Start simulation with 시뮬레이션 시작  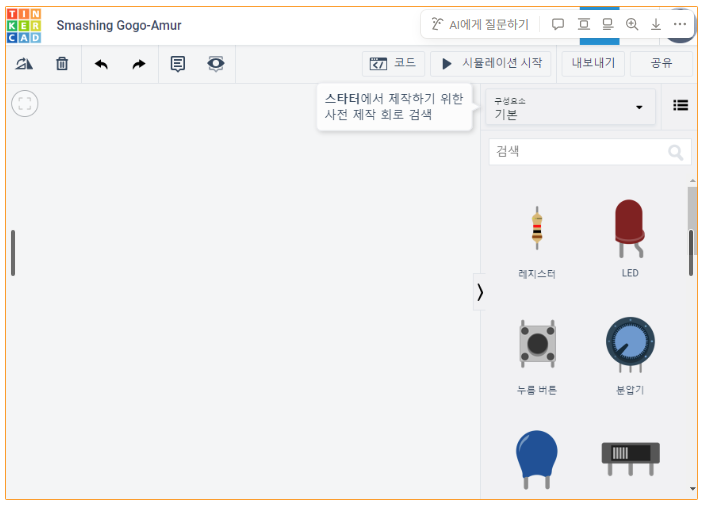point(491,64)
